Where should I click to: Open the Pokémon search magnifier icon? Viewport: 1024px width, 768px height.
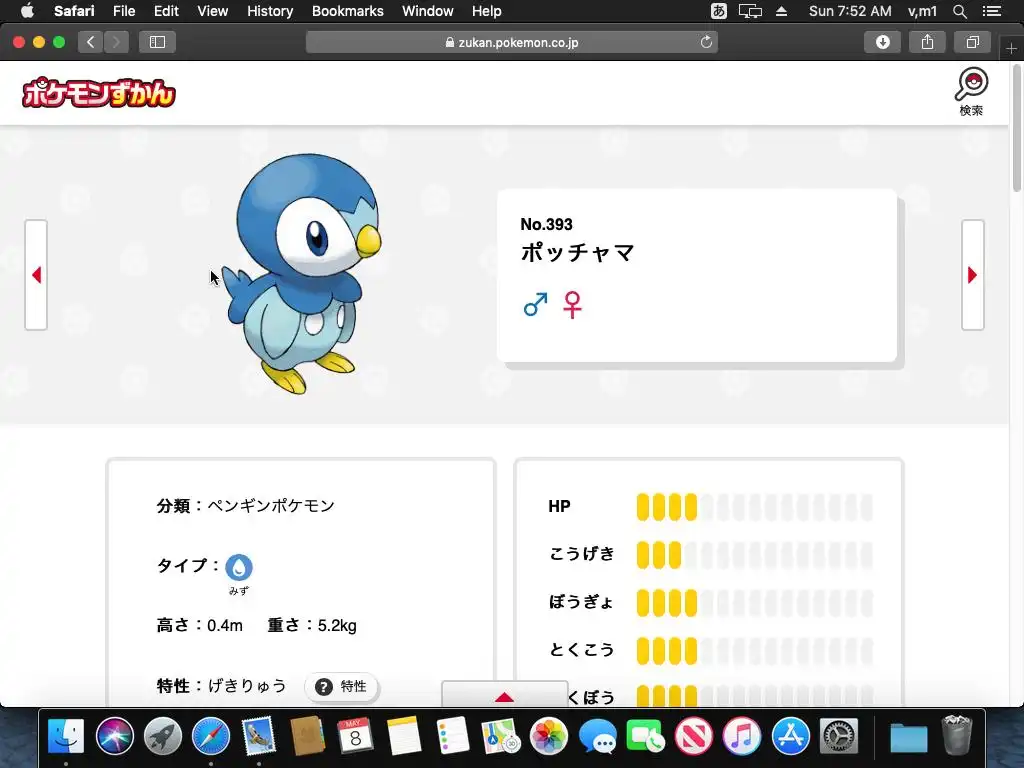(x=971, y=91)
